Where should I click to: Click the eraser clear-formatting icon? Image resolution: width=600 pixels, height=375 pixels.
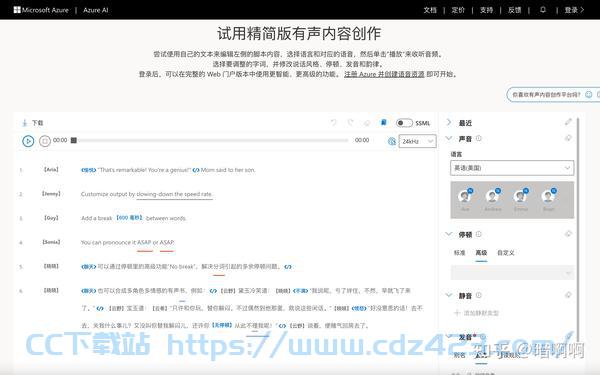[367, 122]
